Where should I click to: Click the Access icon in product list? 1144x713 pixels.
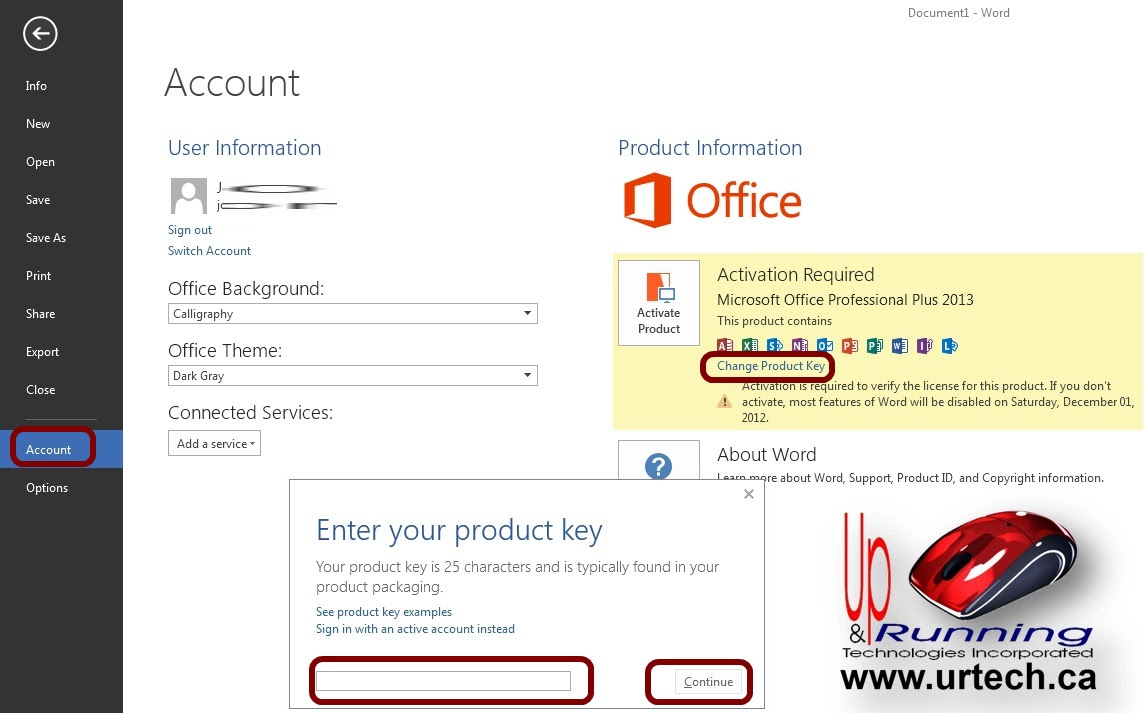724,345
